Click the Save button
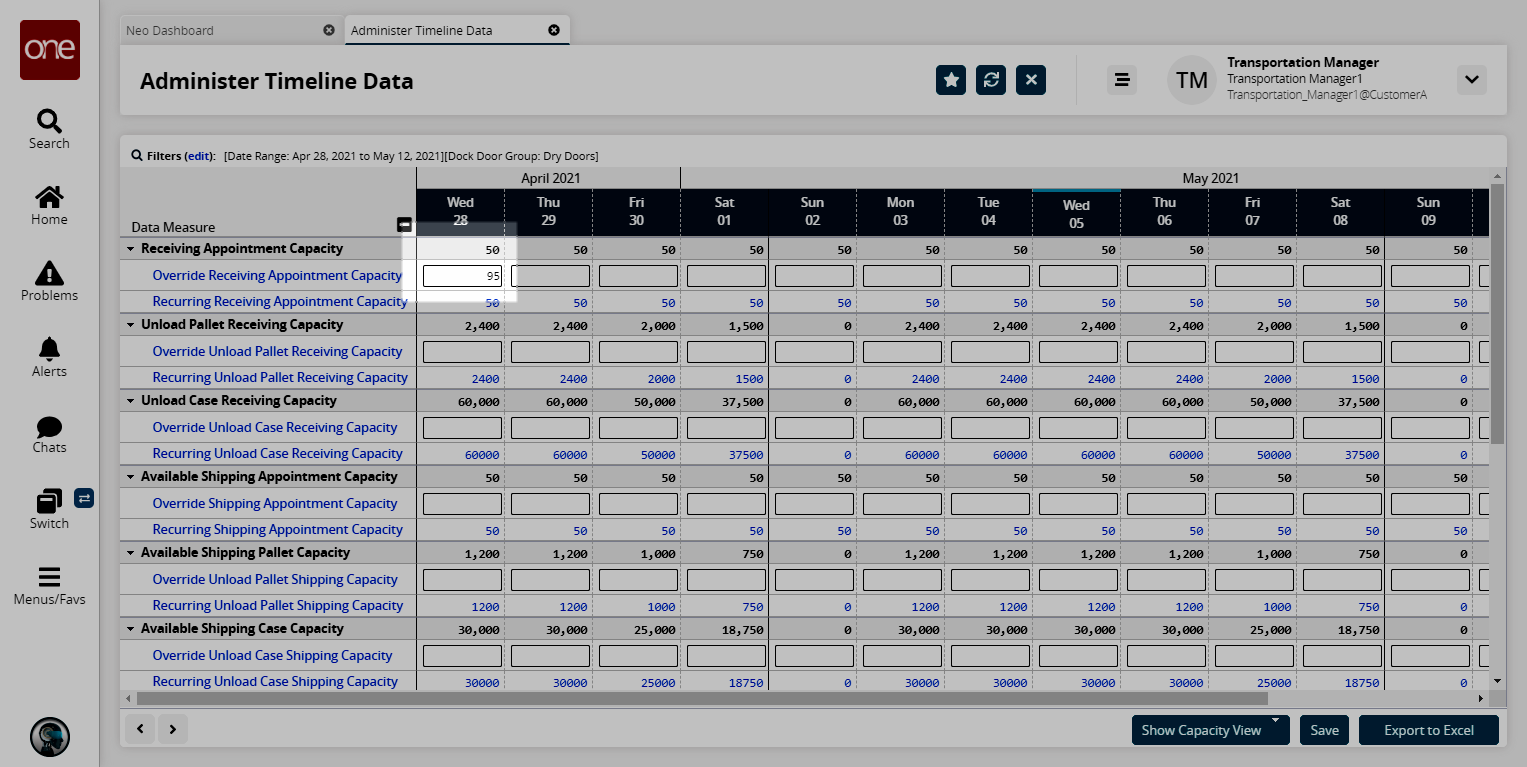1527x767 pixels. tap(1324, 730)
